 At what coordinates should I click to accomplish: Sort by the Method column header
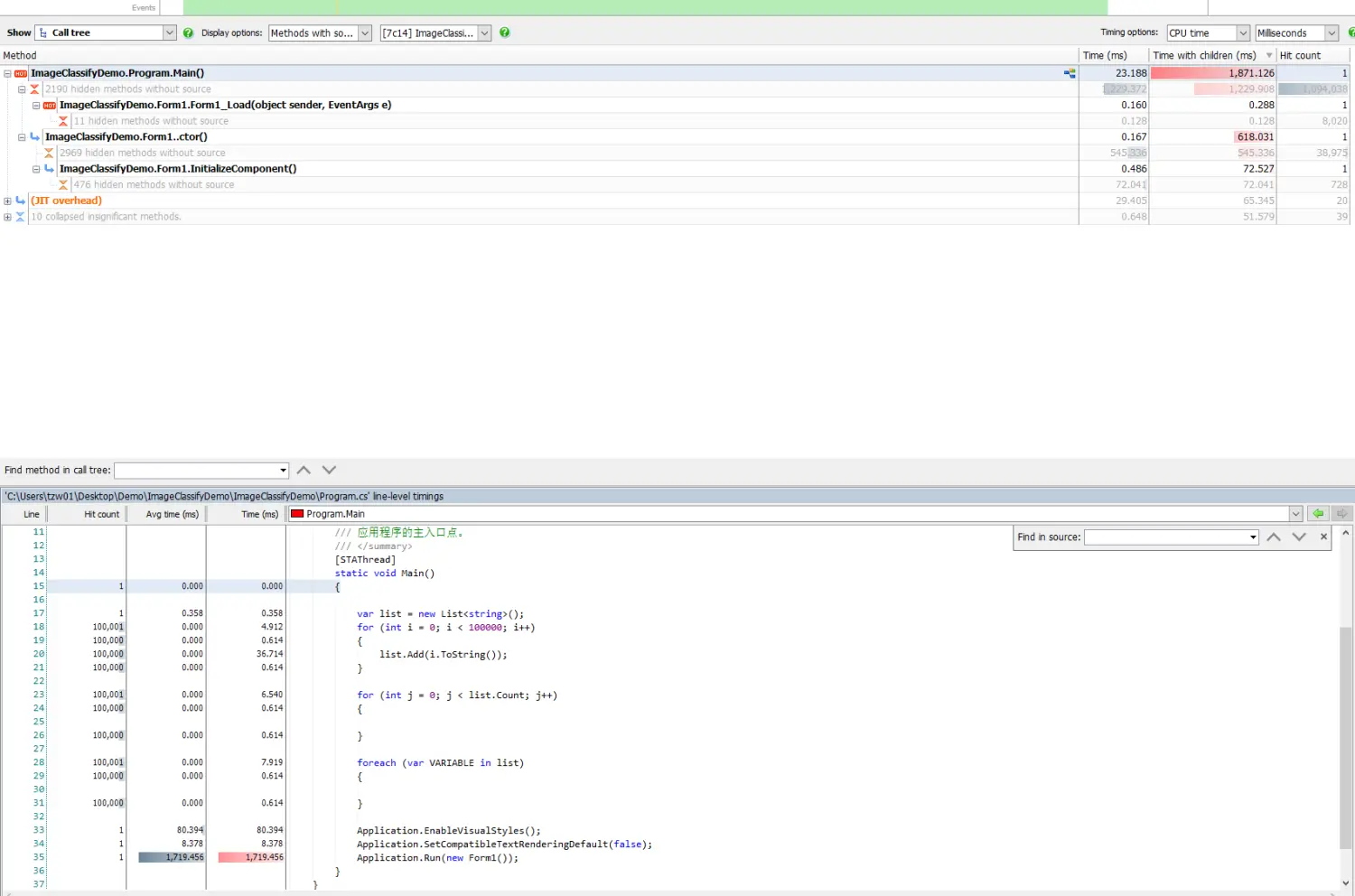539,56
